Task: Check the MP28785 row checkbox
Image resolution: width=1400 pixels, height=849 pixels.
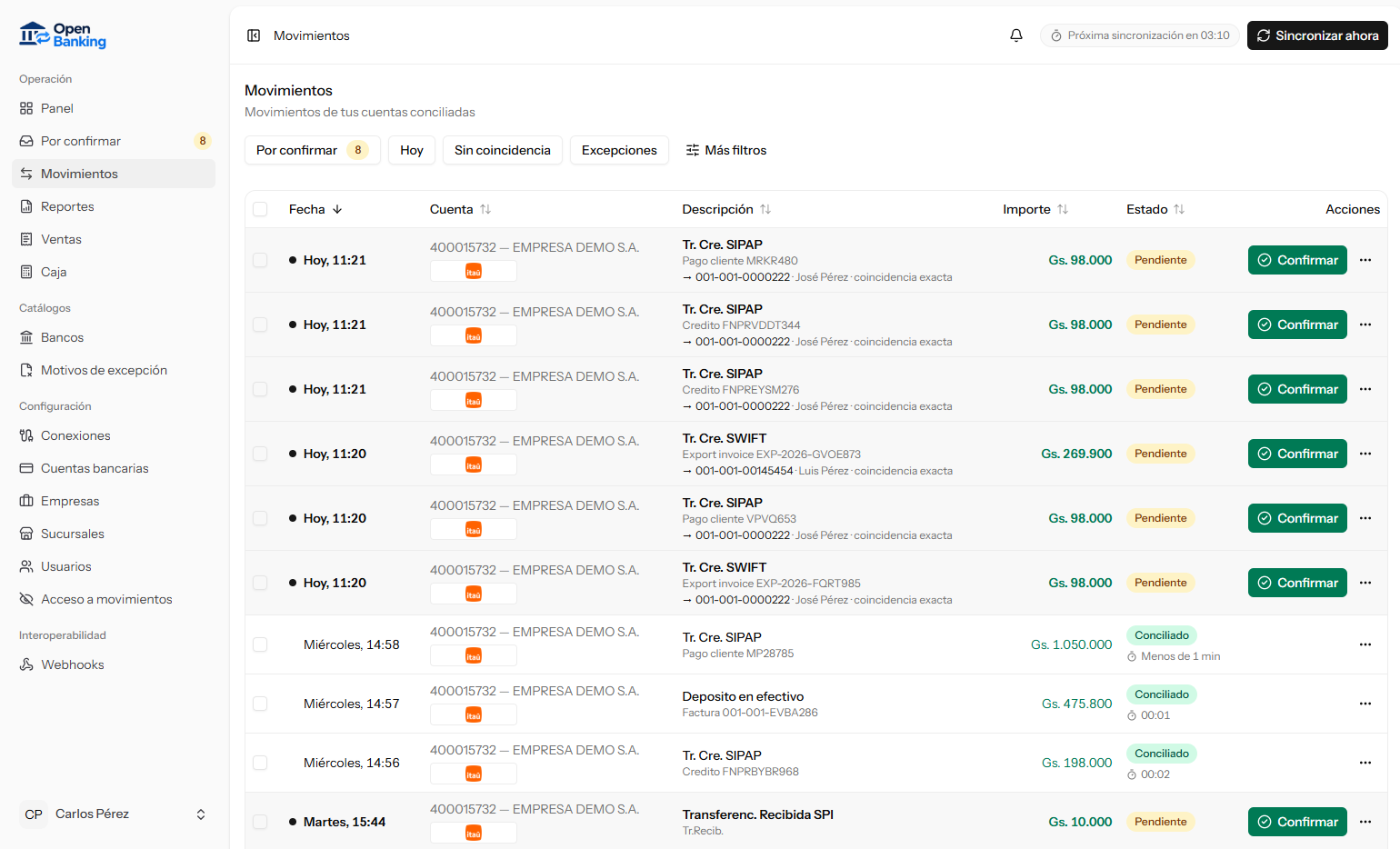Action: pos(260,644)
